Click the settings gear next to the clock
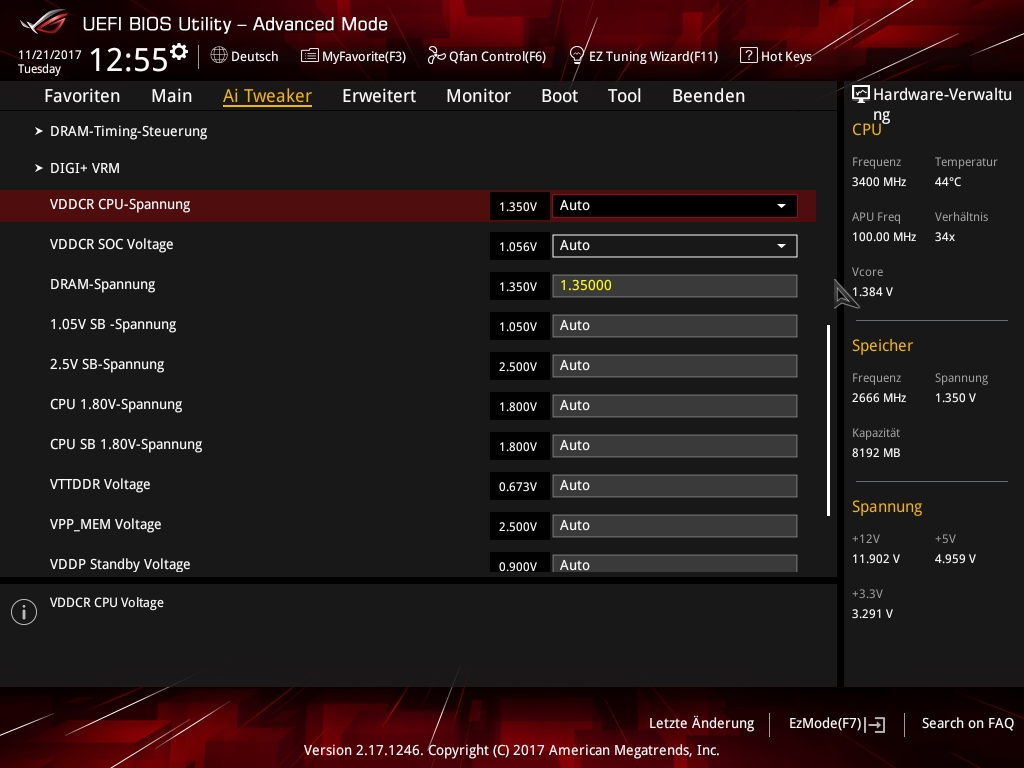The image size is (1024, 768). [x=179, y=52]
